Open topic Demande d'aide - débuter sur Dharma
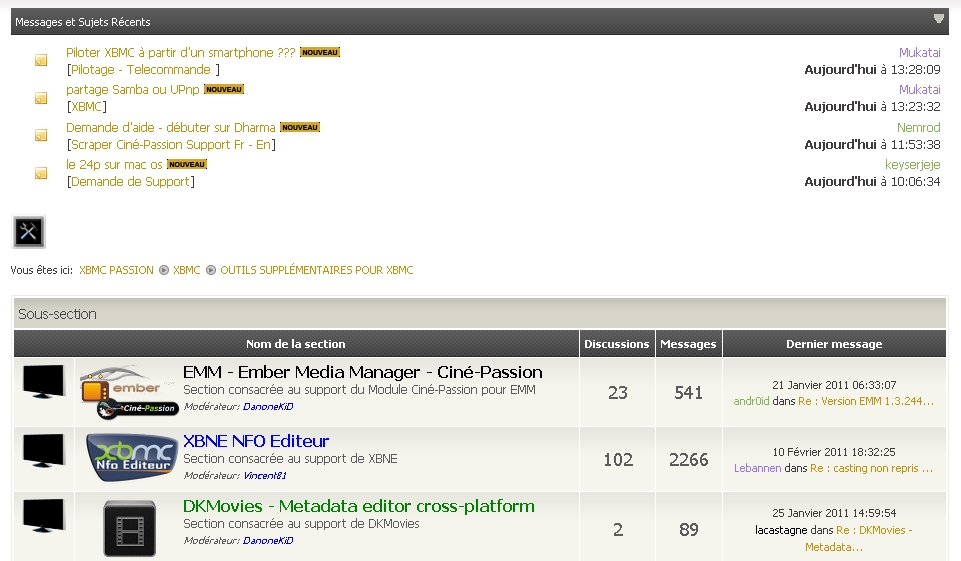The width and height of the screenshot is (961, 561). (x=171, y=128)
